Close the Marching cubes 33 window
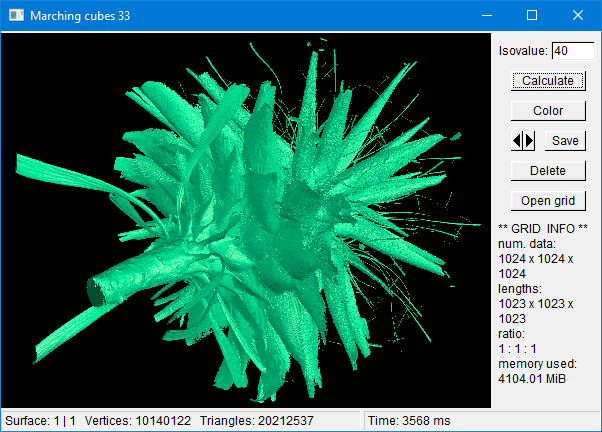 coord(578,16)
